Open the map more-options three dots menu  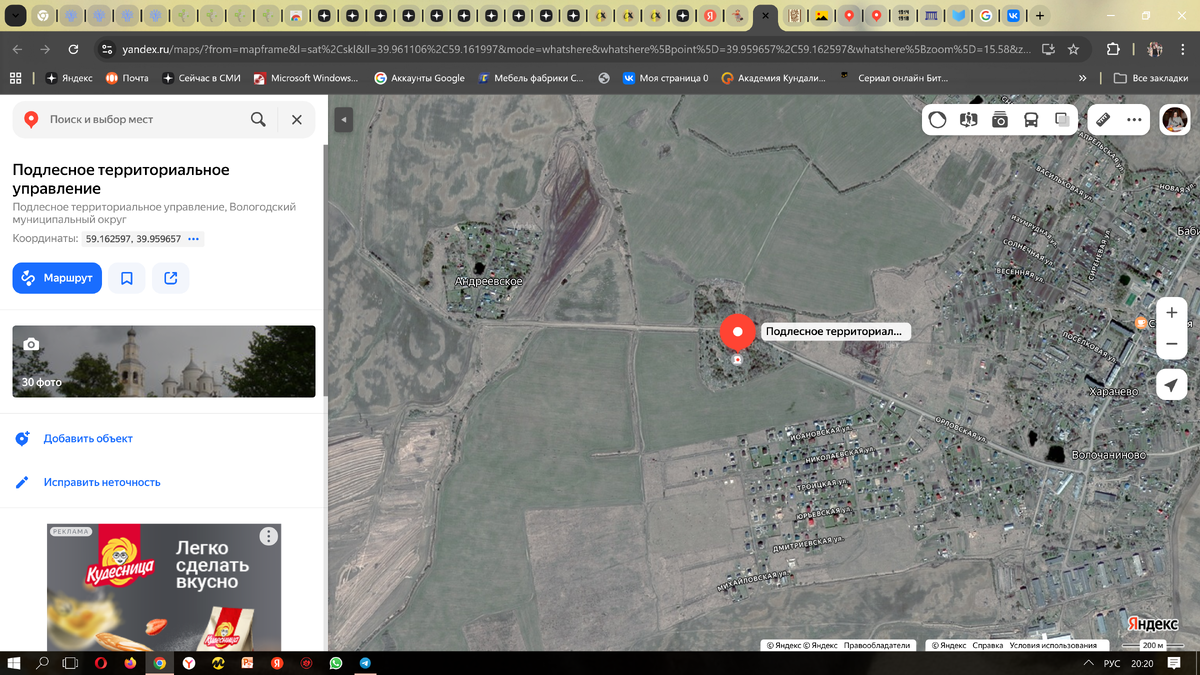pos(1134,120)
